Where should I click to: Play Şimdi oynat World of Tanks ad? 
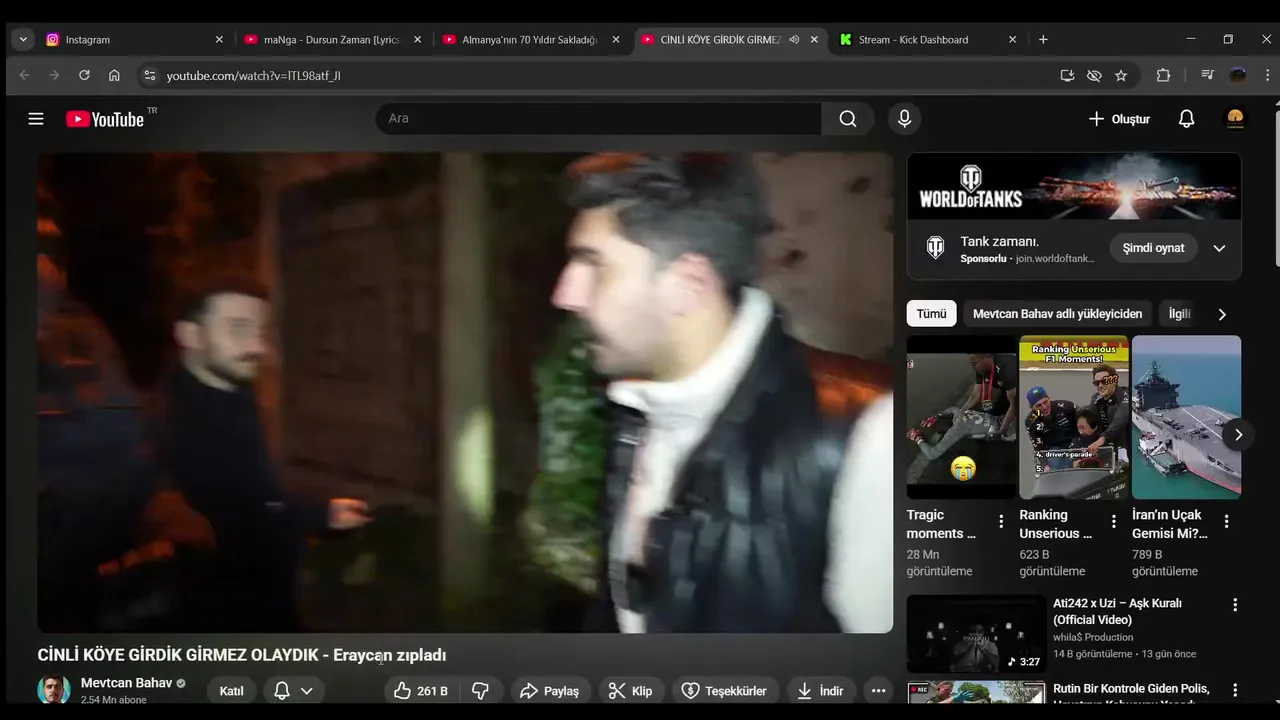click(x=1153, y=248)
